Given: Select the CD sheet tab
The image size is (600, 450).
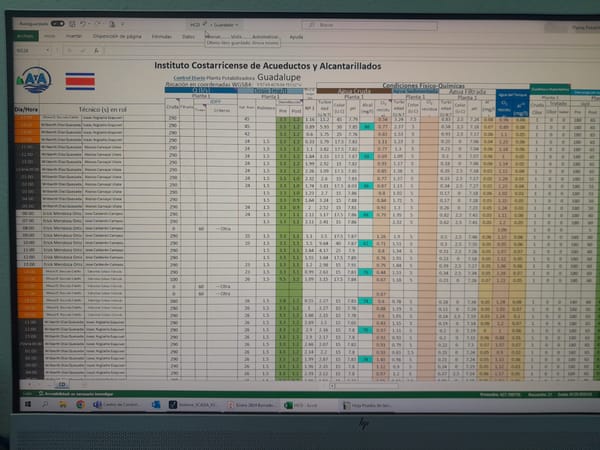Looking at the screenshot, I should tap(62, 384).
